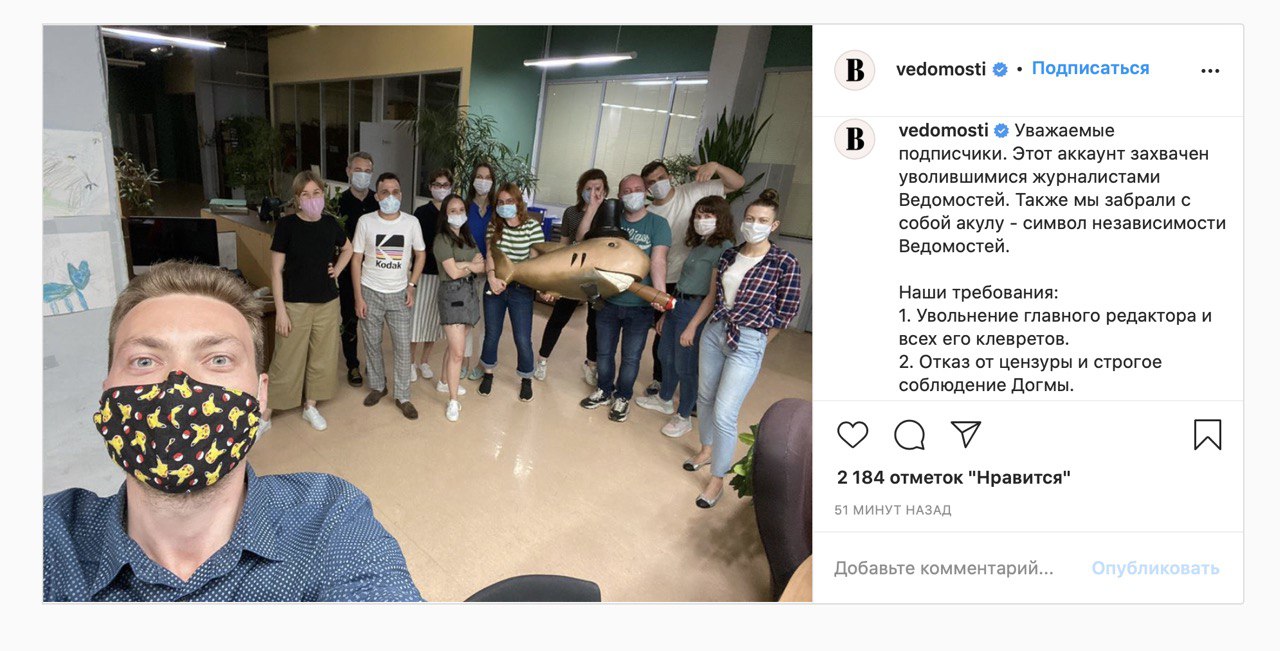
Task: Follow the account via the Подписаться link
Action: tap(1090, 68)
